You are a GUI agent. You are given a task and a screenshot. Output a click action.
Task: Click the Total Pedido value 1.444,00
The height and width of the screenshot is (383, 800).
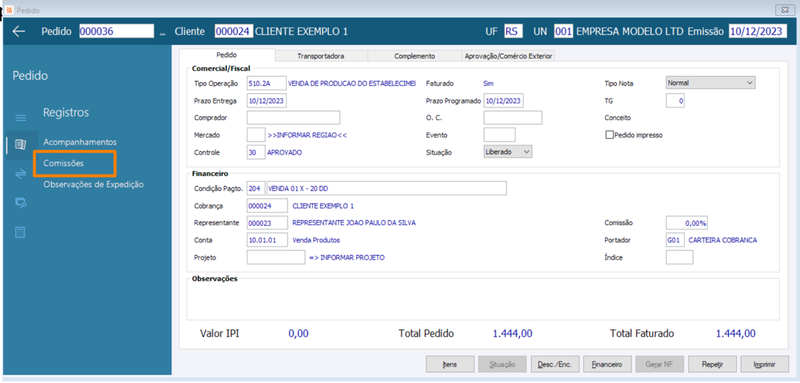[513, 334]
